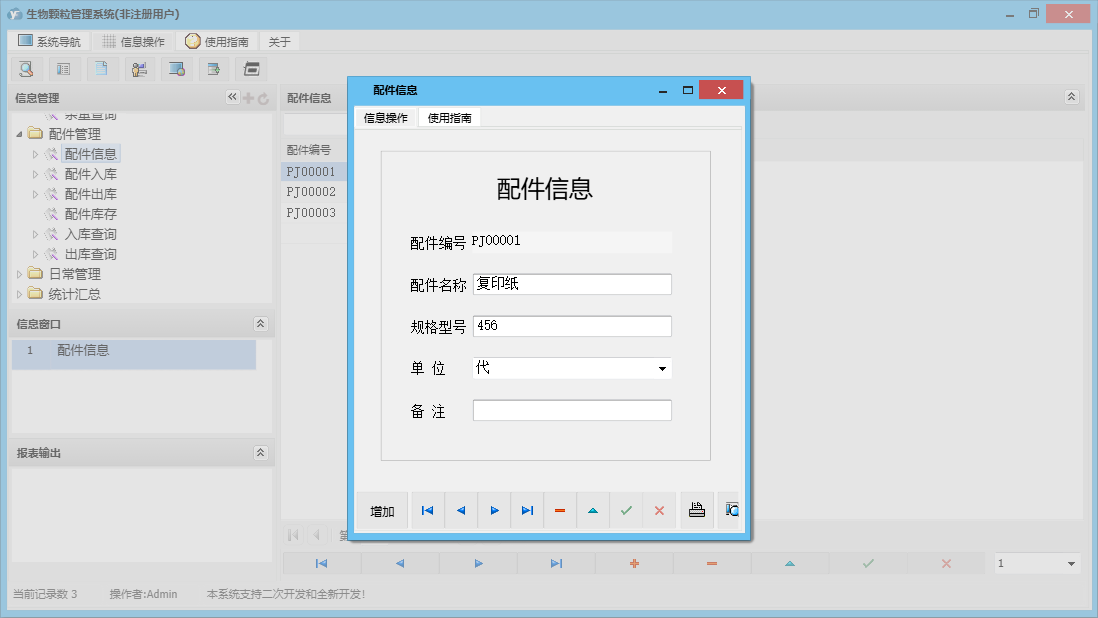The width and height of the screenshot is (1098, 618).
Task: Click the person icon on the main toolbar
Action: pos(139,68)
